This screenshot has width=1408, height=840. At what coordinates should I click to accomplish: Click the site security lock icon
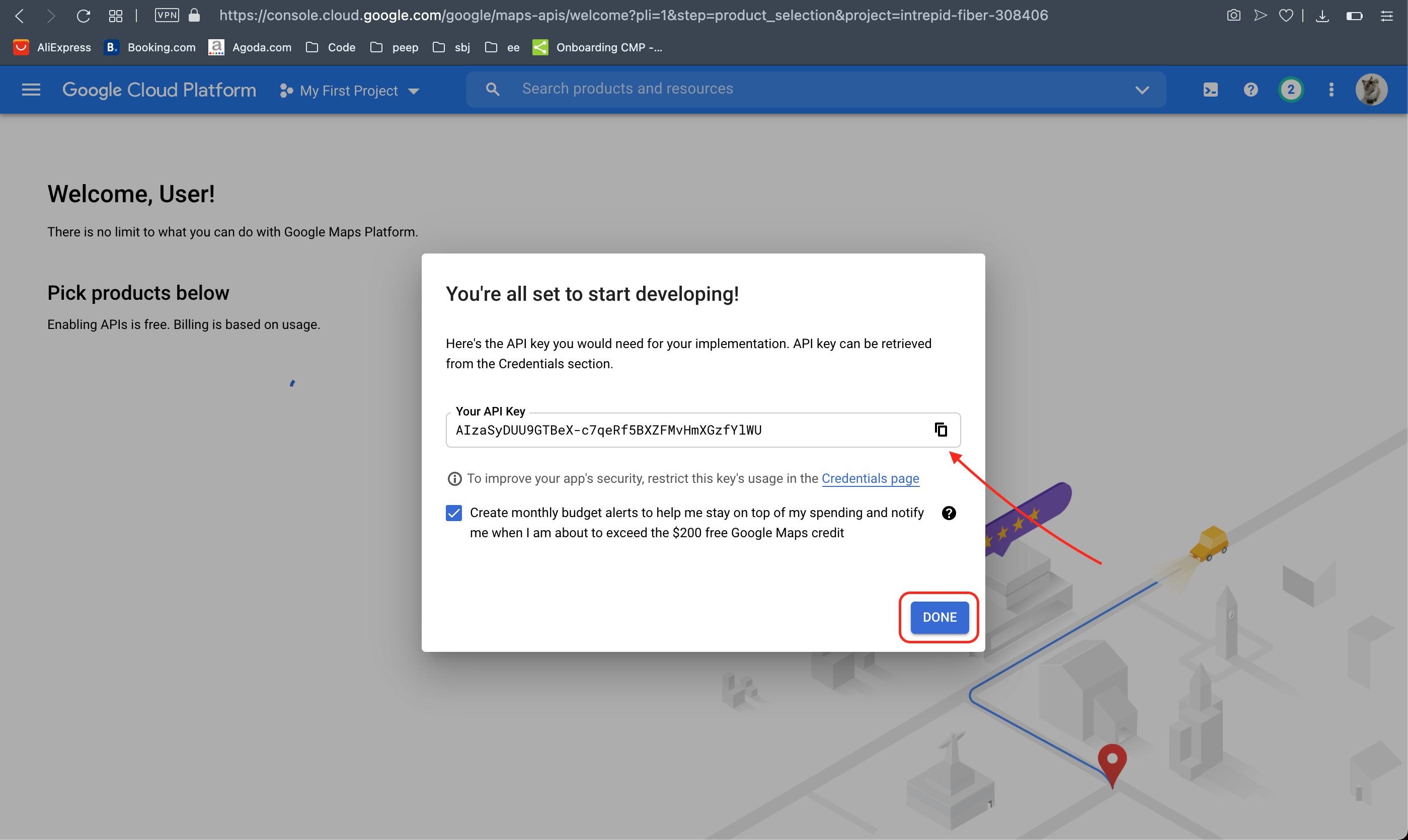[x=194, y=15]
